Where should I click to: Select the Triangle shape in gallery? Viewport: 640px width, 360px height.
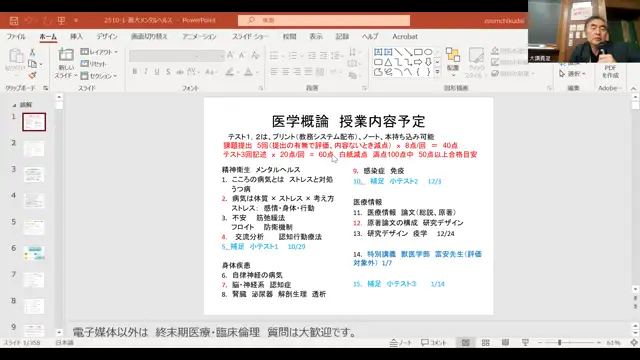pyautogui.click(x=388, y=62)
